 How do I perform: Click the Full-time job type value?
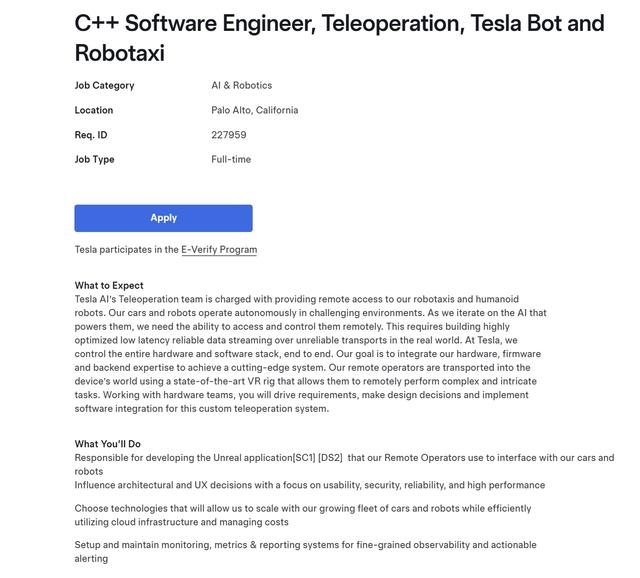pyautogui.click(x=231, y=159)
